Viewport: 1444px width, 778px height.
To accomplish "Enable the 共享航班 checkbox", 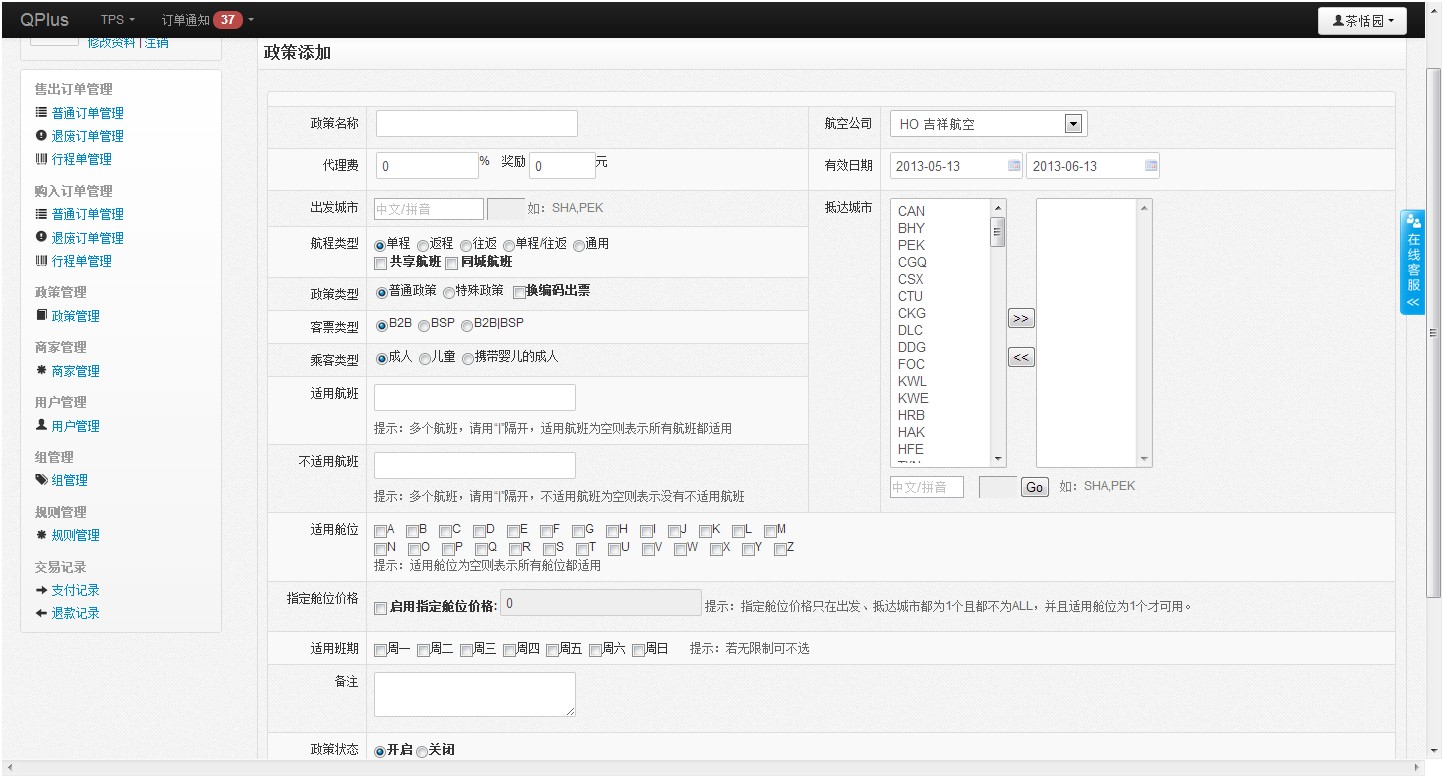I will (381, 263).
